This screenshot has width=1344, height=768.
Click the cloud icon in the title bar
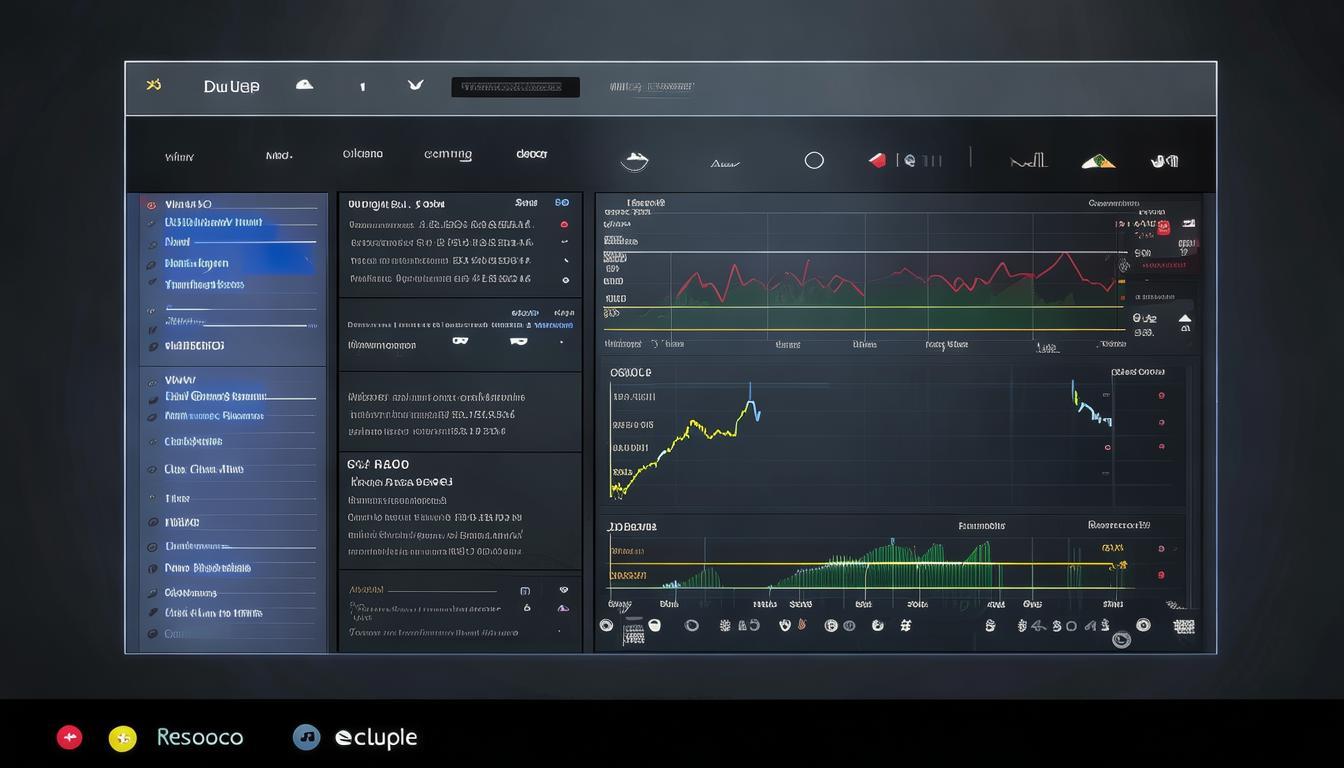pos(304,85)
